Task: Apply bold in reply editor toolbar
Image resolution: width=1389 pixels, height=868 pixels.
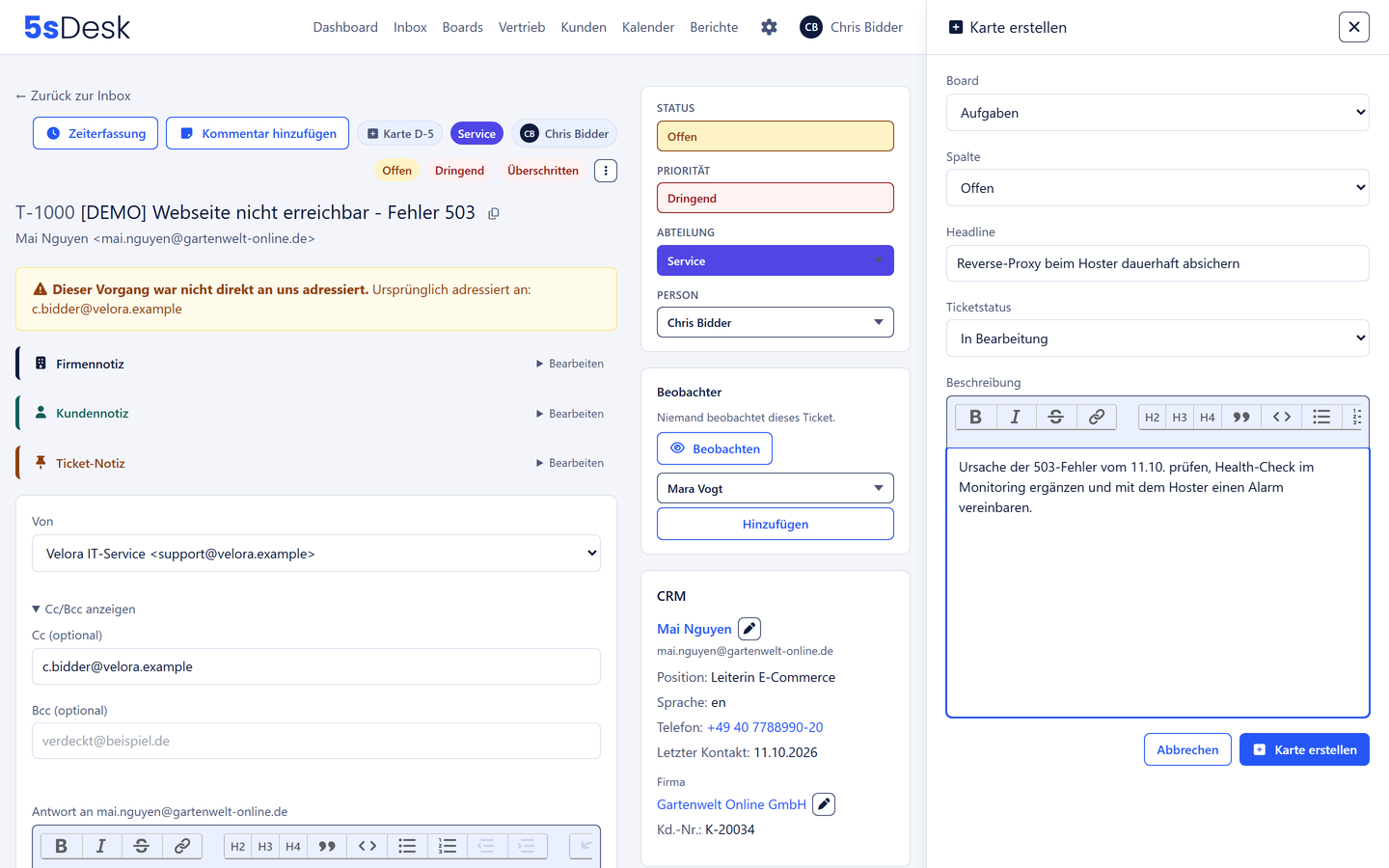Action: coord(61,846)
